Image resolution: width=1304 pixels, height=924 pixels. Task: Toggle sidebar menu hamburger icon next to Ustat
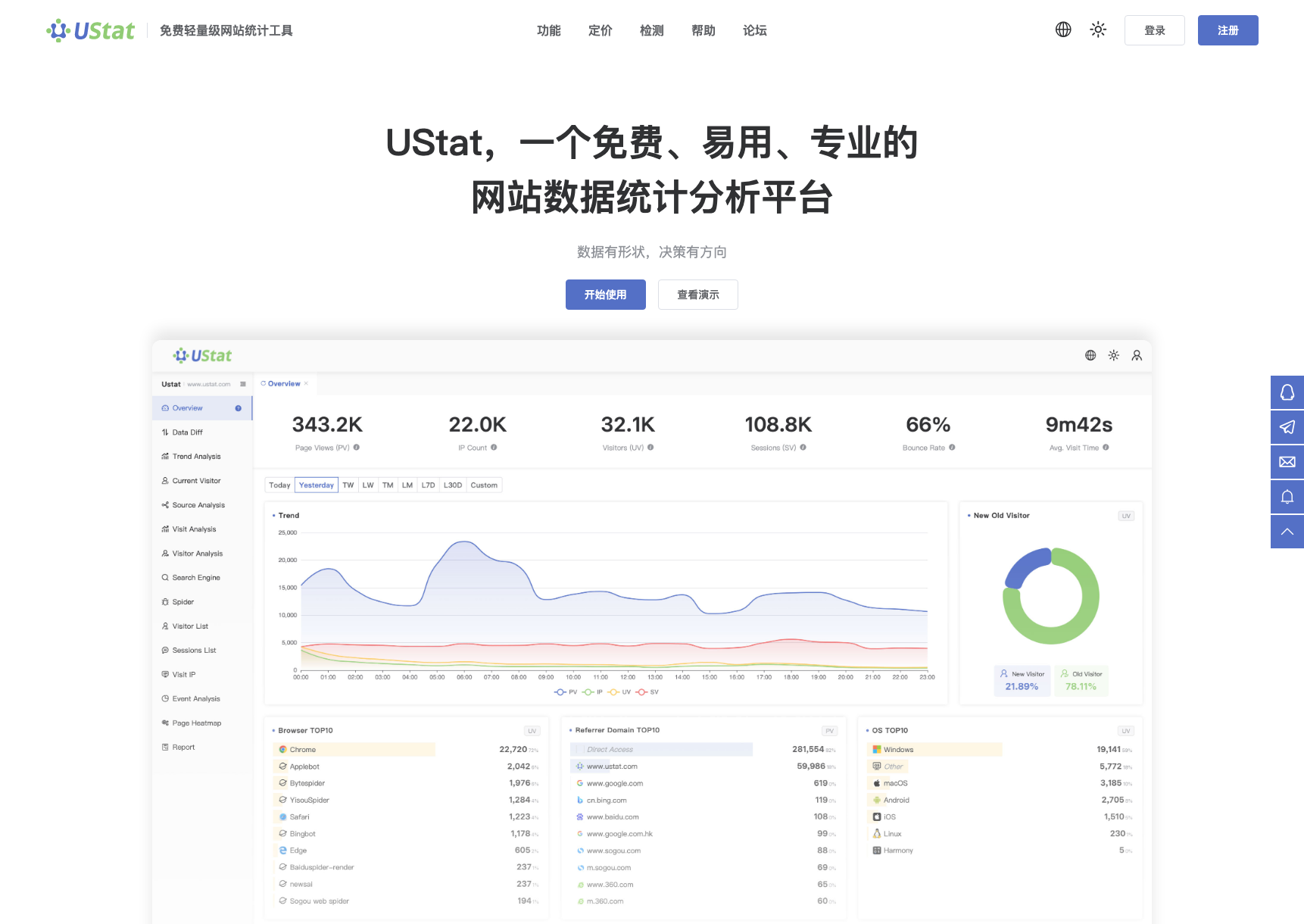(243, 384)
